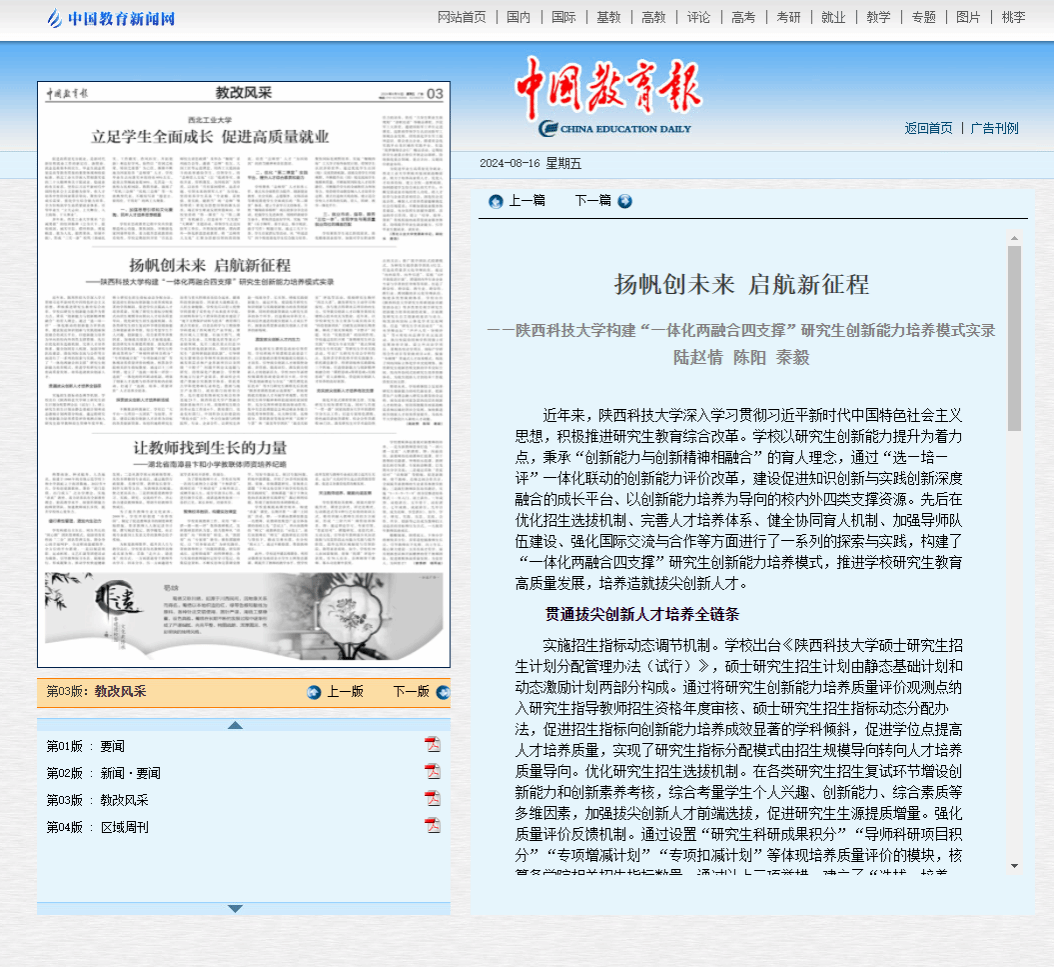Click article scrollbar down arrow
This screenshot has height=967, width=1054.
1014,865
